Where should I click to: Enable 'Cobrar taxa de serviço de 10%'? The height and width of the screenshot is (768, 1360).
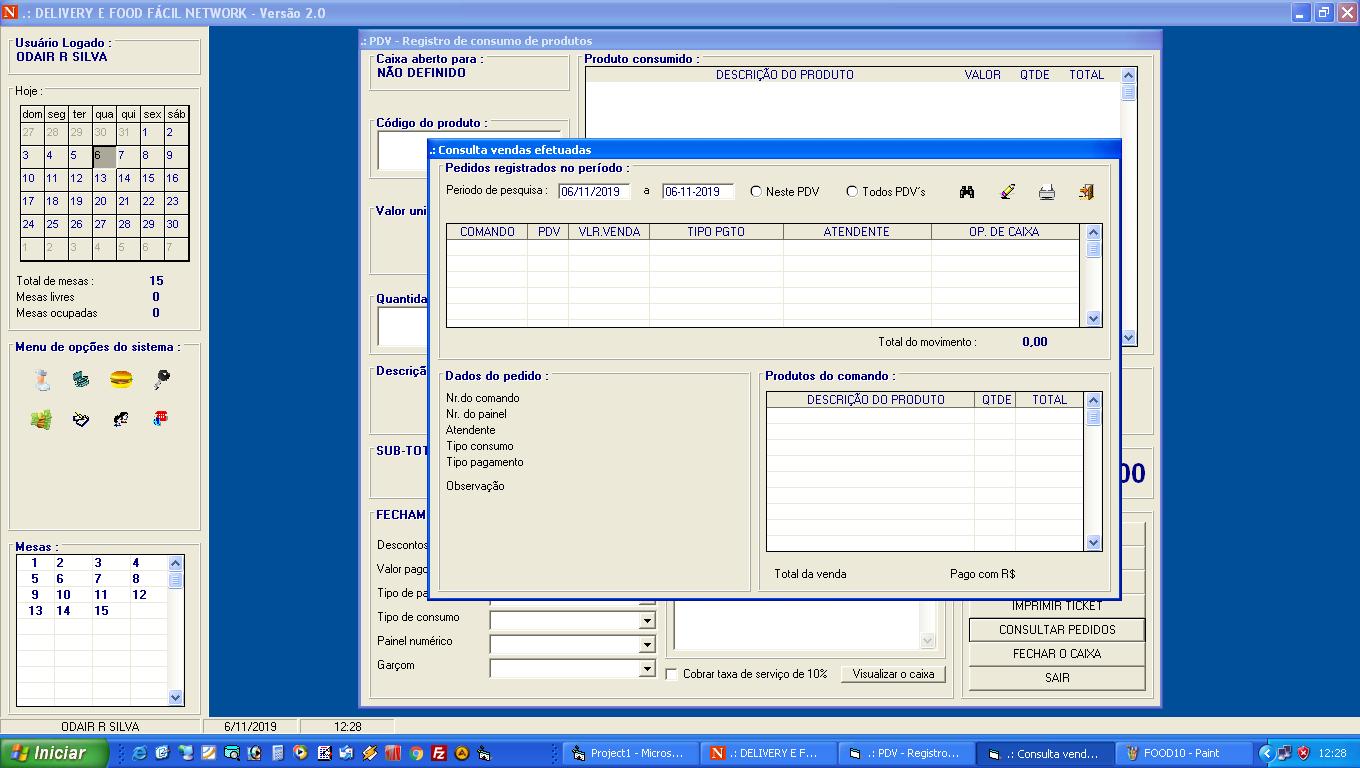pyautogui.click(x=672, y=674)
